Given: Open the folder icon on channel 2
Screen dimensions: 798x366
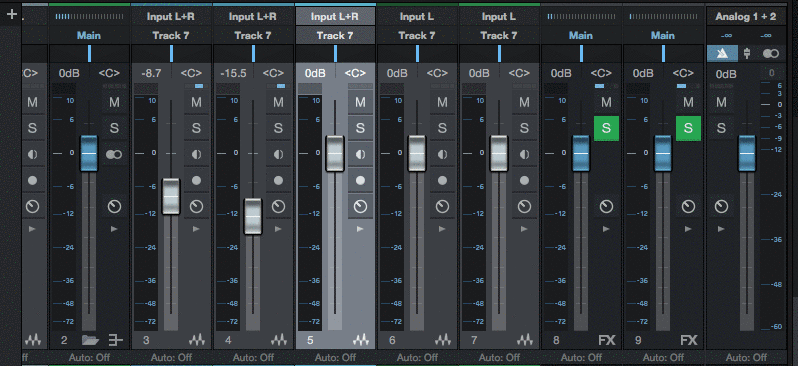Looking at the screenshot, I should pyautogui.click(x=90, y=340).
